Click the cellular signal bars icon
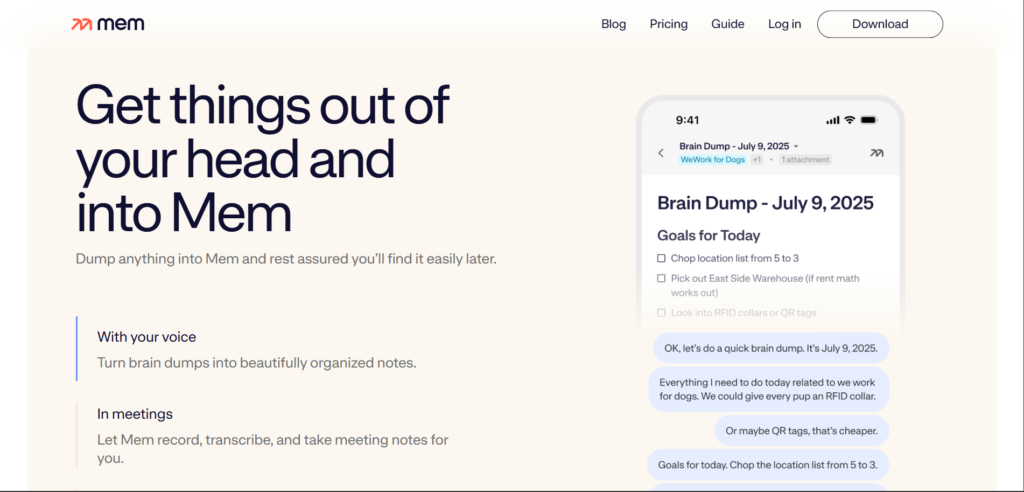The width and height of the screenshot is (1024, 492). point(832,120)
